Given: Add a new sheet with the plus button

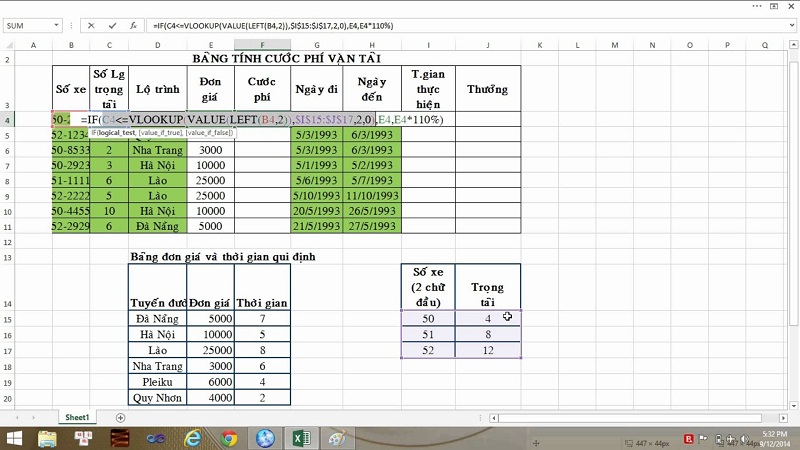Looking at the screenshot, I should pyautogui.click(x=120, y=418).
